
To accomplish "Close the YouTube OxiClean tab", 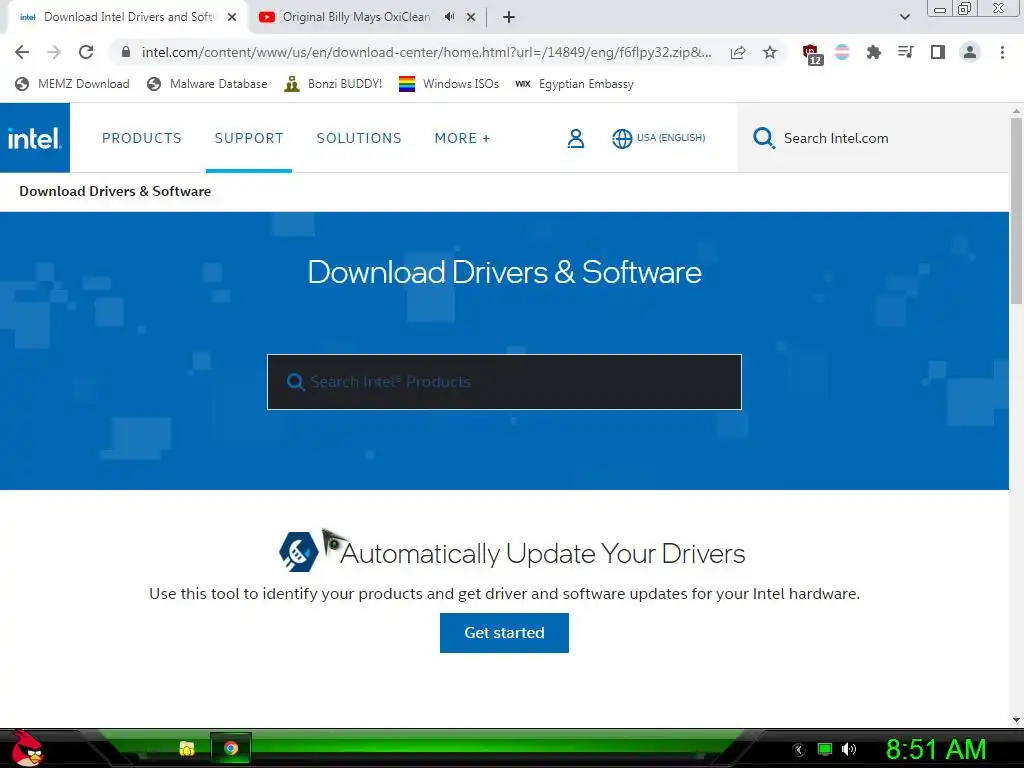I will click(471, 17).
